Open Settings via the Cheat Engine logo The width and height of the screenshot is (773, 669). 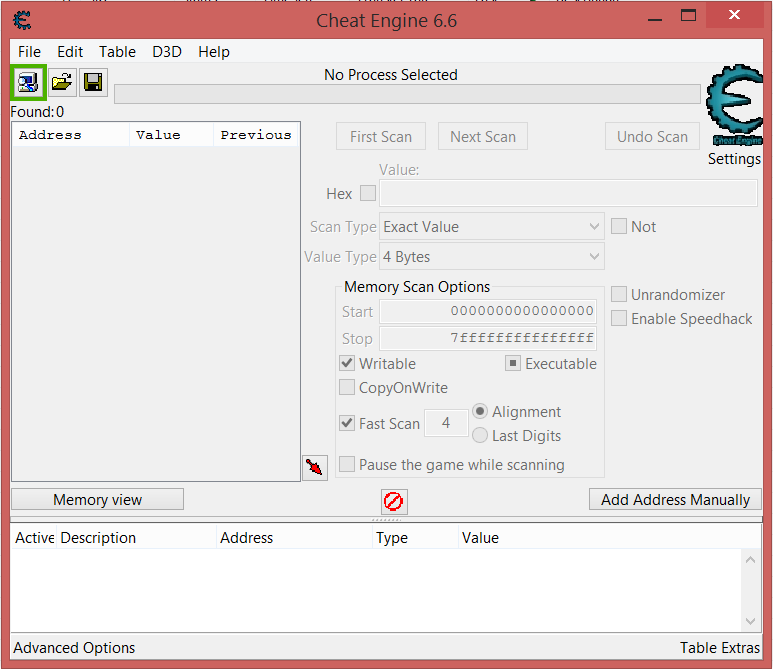734,105
